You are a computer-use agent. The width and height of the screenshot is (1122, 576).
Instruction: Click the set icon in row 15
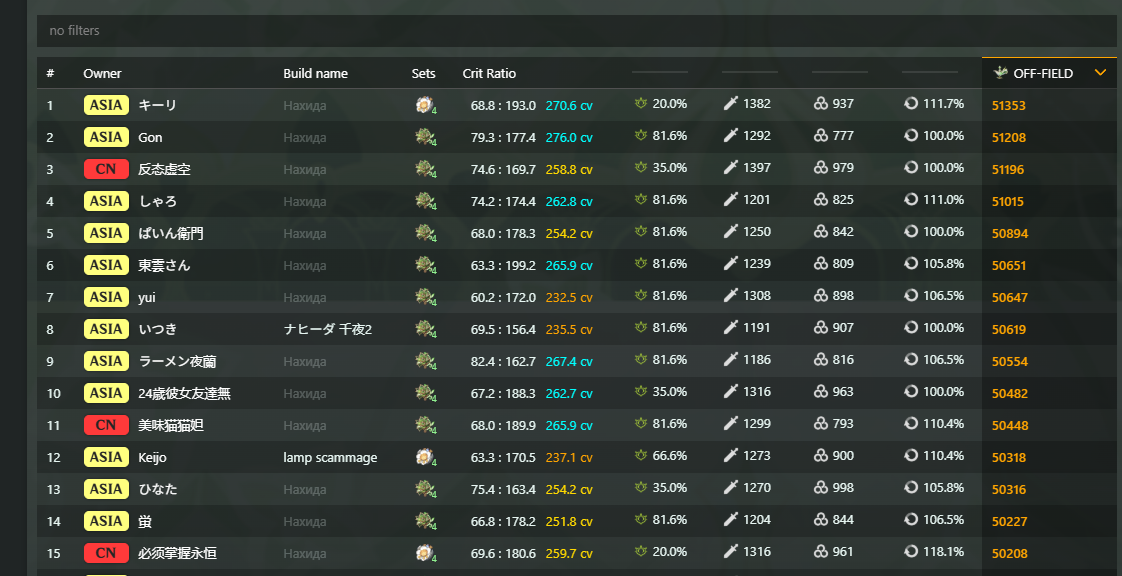424,553
